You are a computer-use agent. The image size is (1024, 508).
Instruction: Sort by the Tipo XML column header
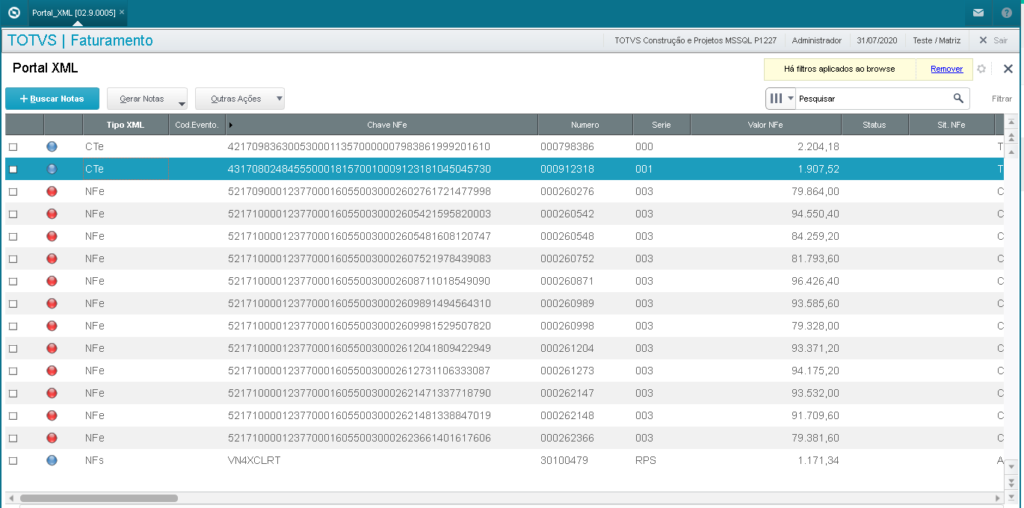click(x=125, y=125)
